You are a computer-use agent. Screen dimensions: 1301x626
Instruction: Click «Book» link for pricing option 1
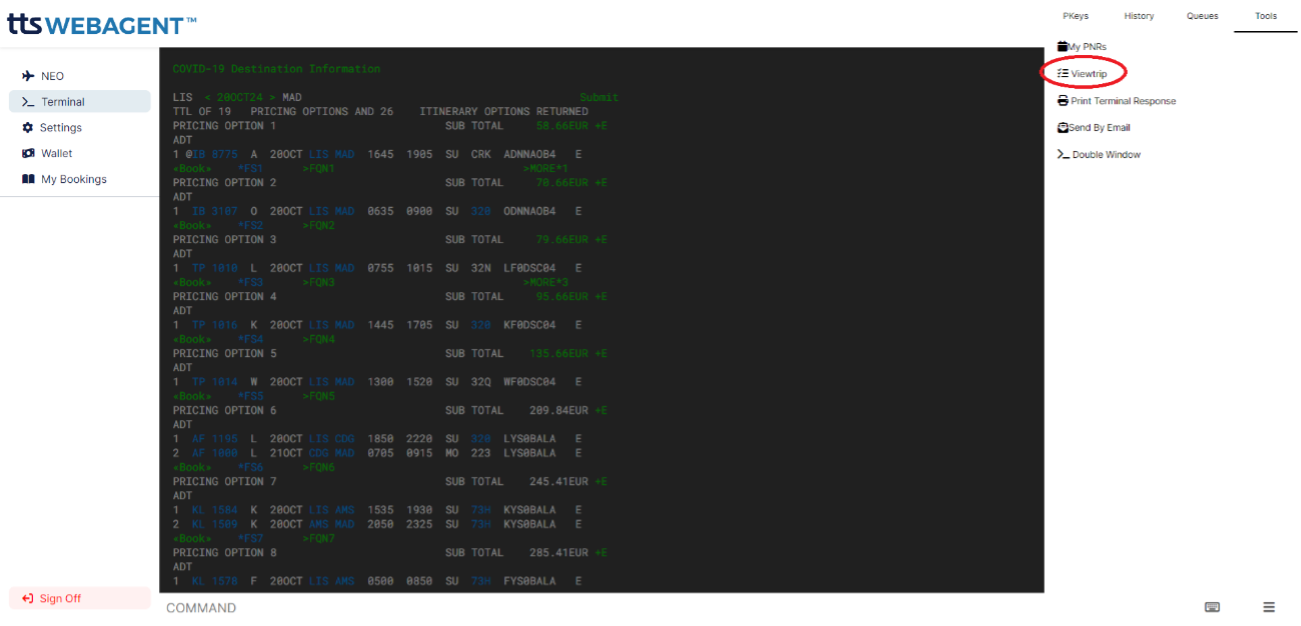[192, 169]
